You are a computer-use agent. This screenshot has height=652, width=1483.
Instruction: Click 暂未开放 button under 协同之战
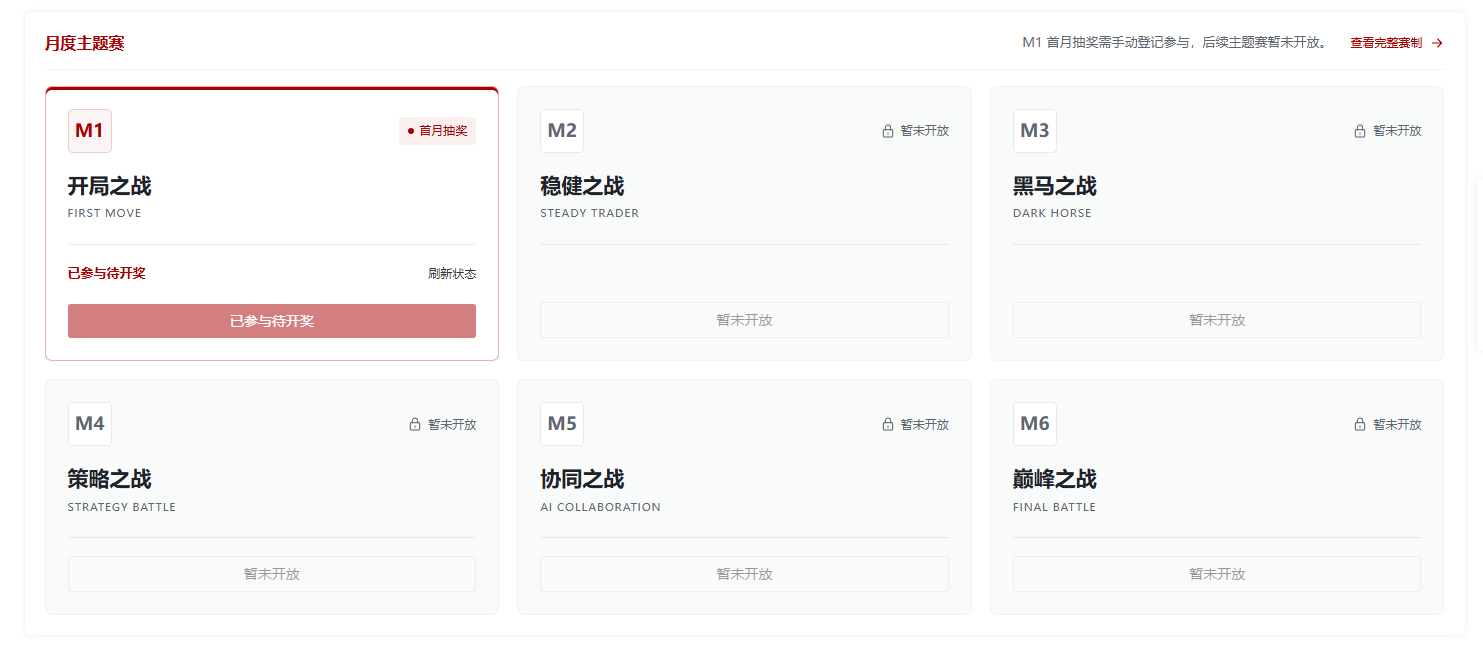(744, 574)
